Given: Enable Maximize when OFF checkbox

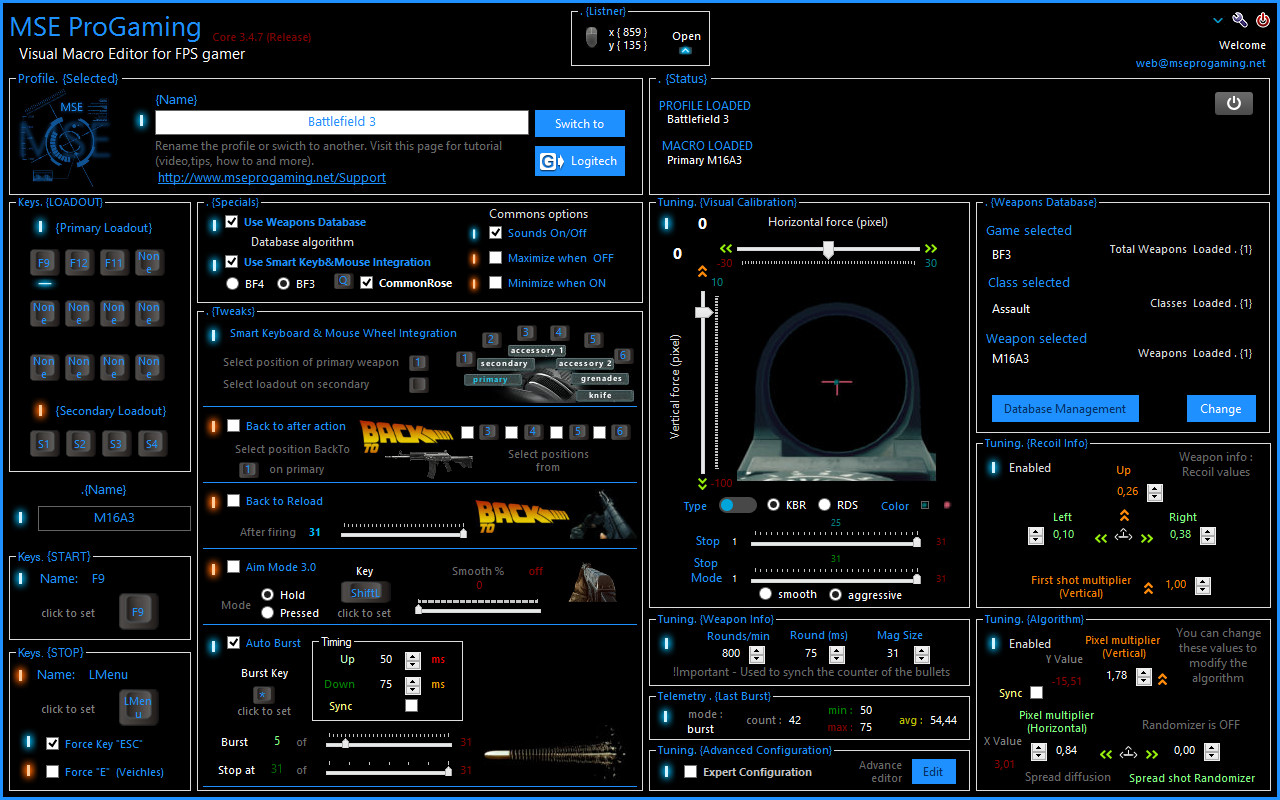Looking at the screenshot, I should 496,258.
